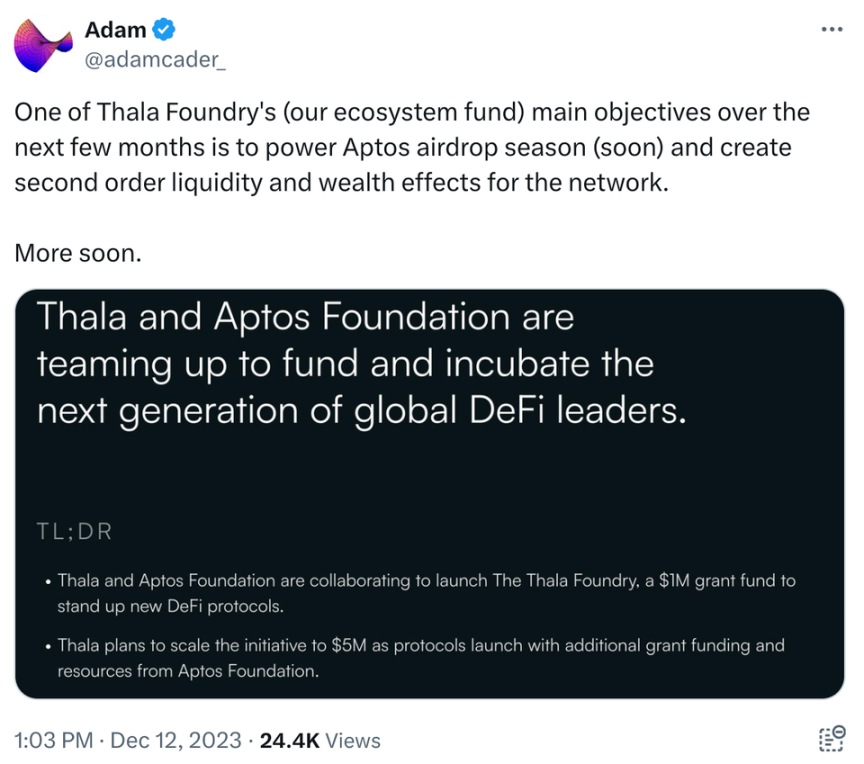Open the @adamcader_ handle link
The height and width of the screenshot is (764, 864).
pos(155,59)
